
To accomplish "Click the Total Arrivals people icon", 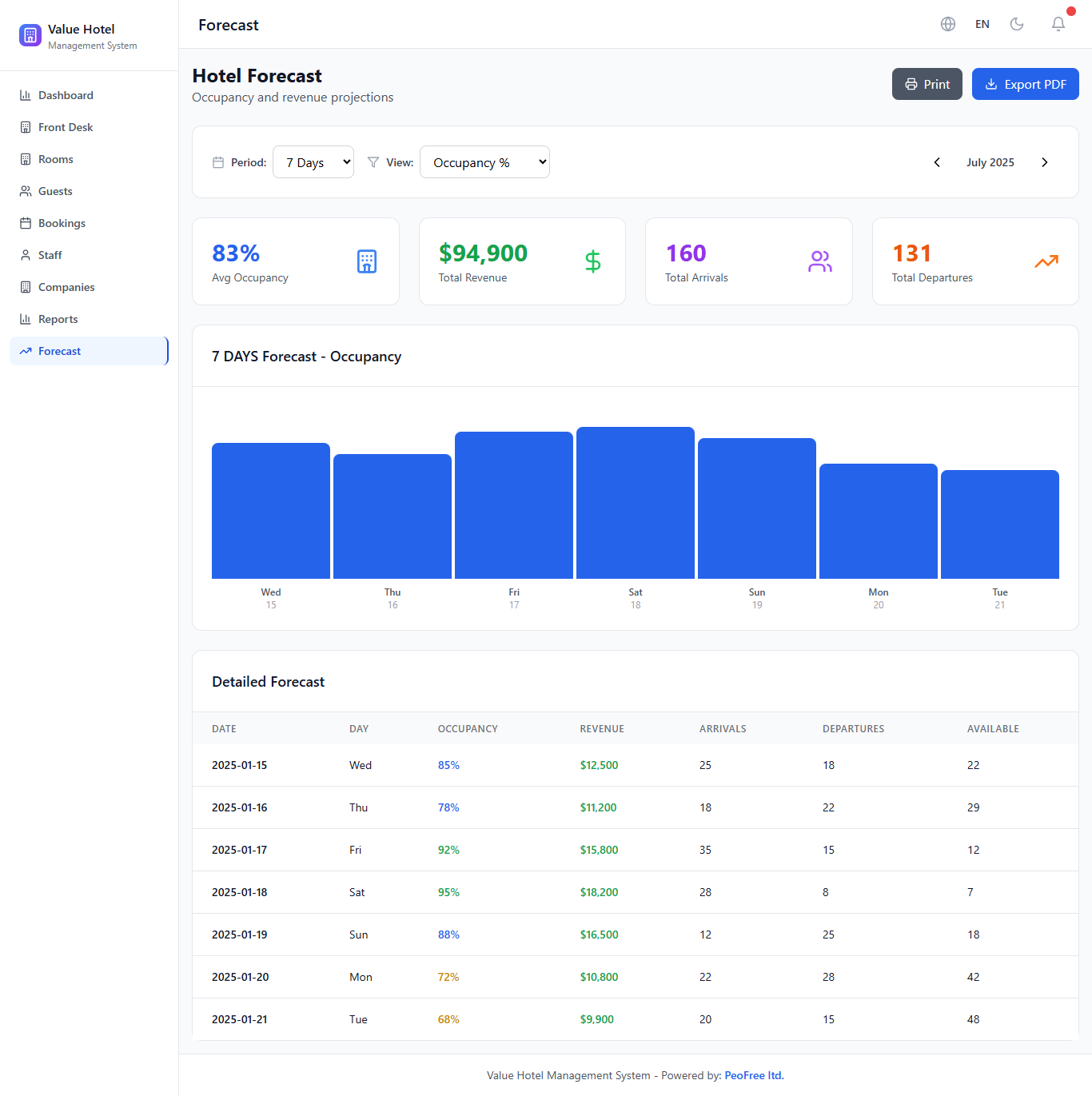I will tap(820, 261).
